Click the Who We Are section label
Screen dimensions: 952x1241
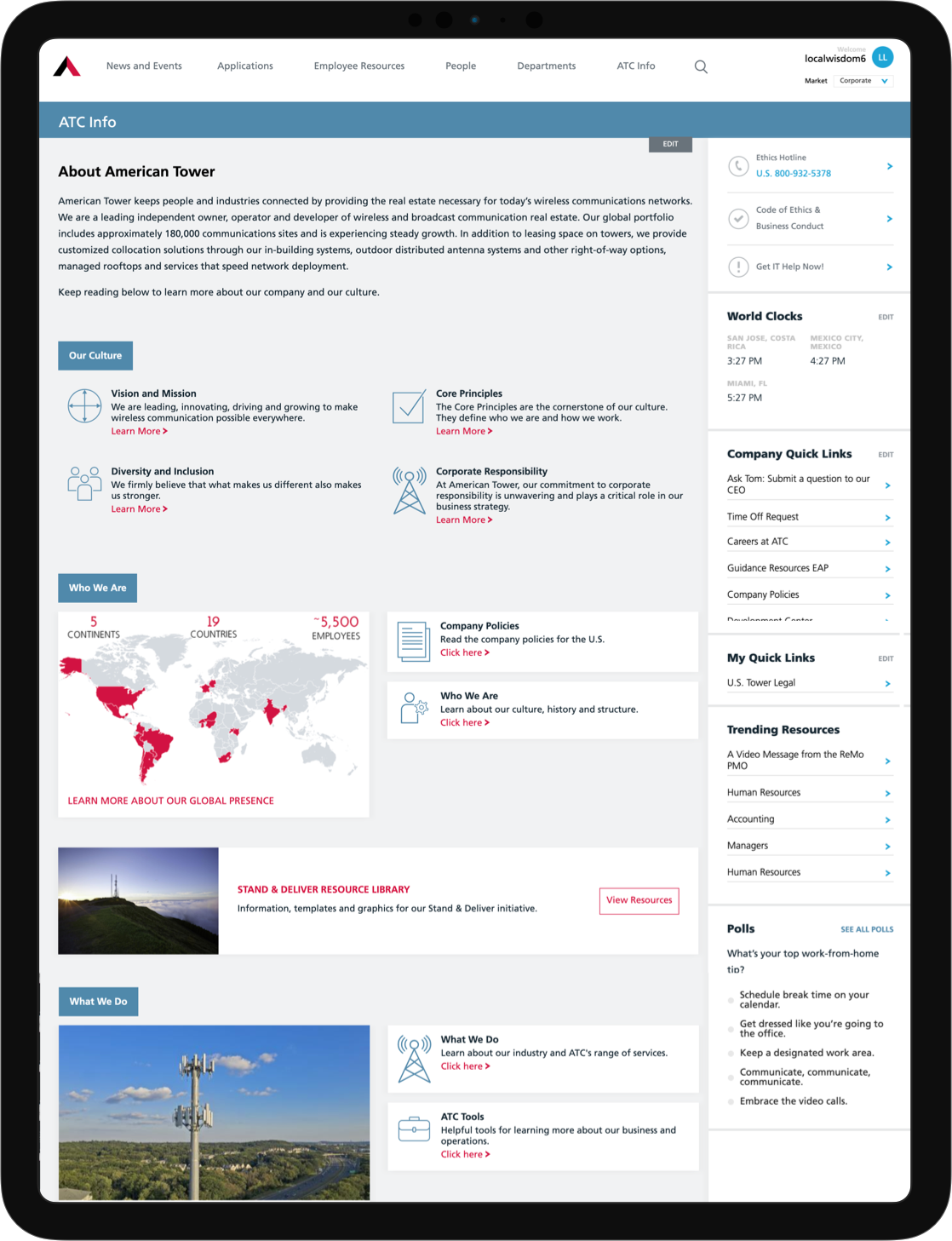point(97,589)
